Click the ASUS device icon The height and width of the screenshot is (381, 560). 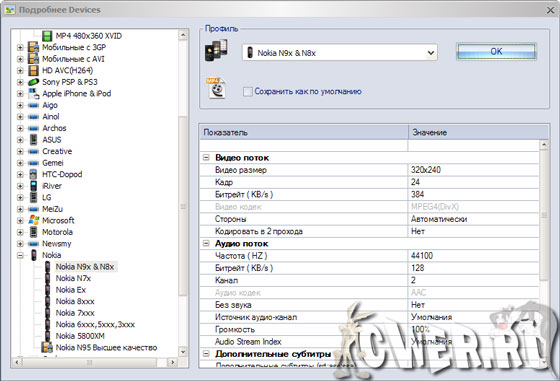(x=34, y=140)
